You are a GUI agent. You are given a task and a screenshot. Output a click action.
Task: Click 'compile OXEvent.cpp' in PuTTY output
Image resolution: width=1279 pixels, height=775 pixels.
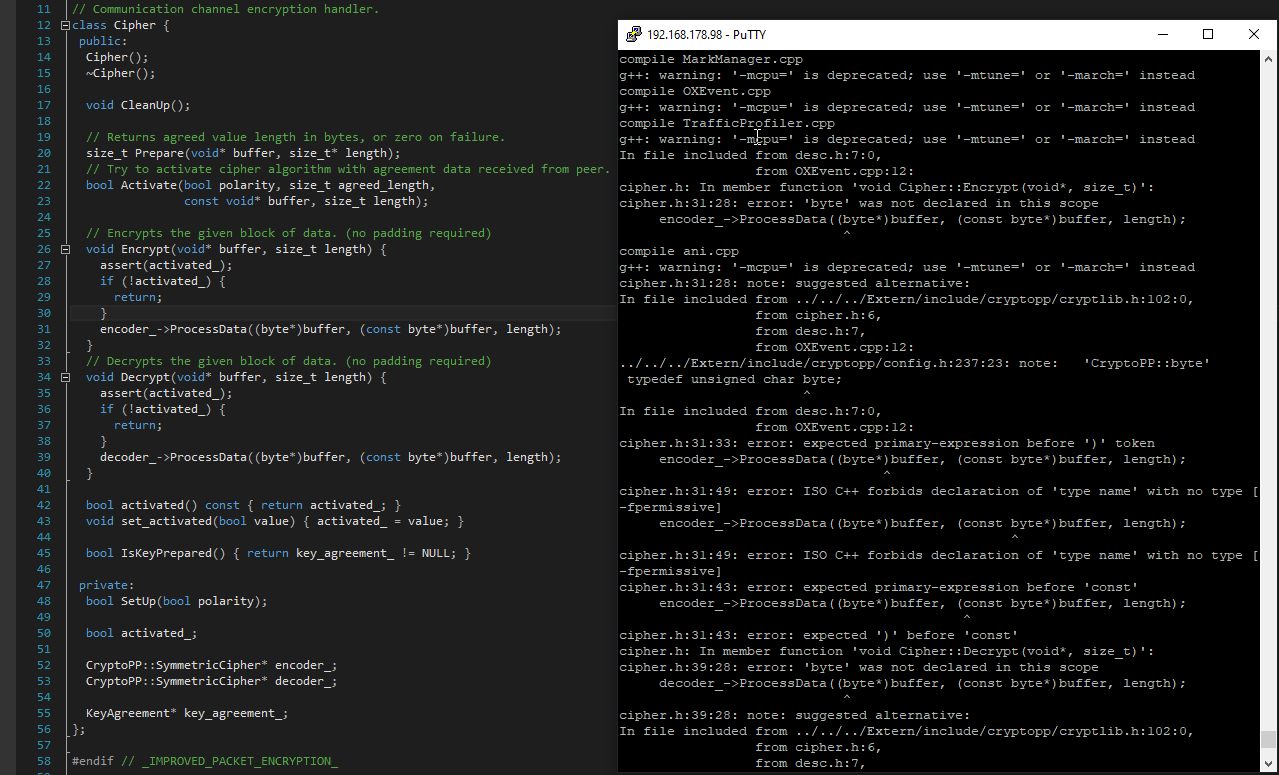(x=695, y=91)
